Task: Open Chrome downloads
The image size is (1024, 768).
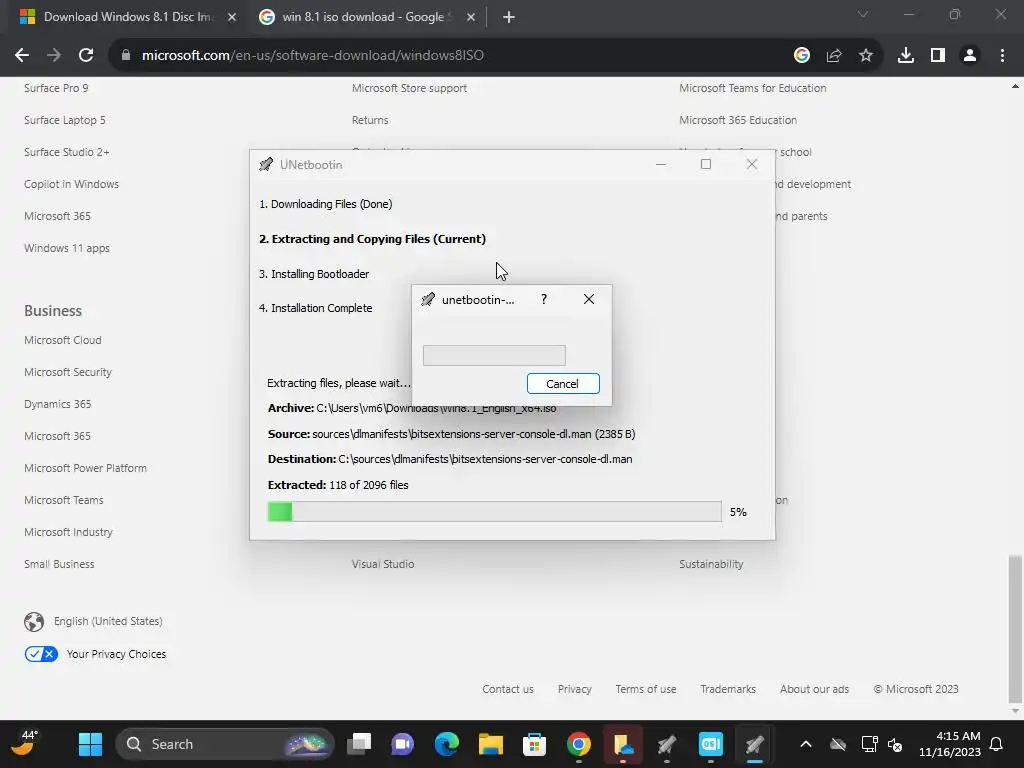Action: pyautogui.click(x=906, y=56)
